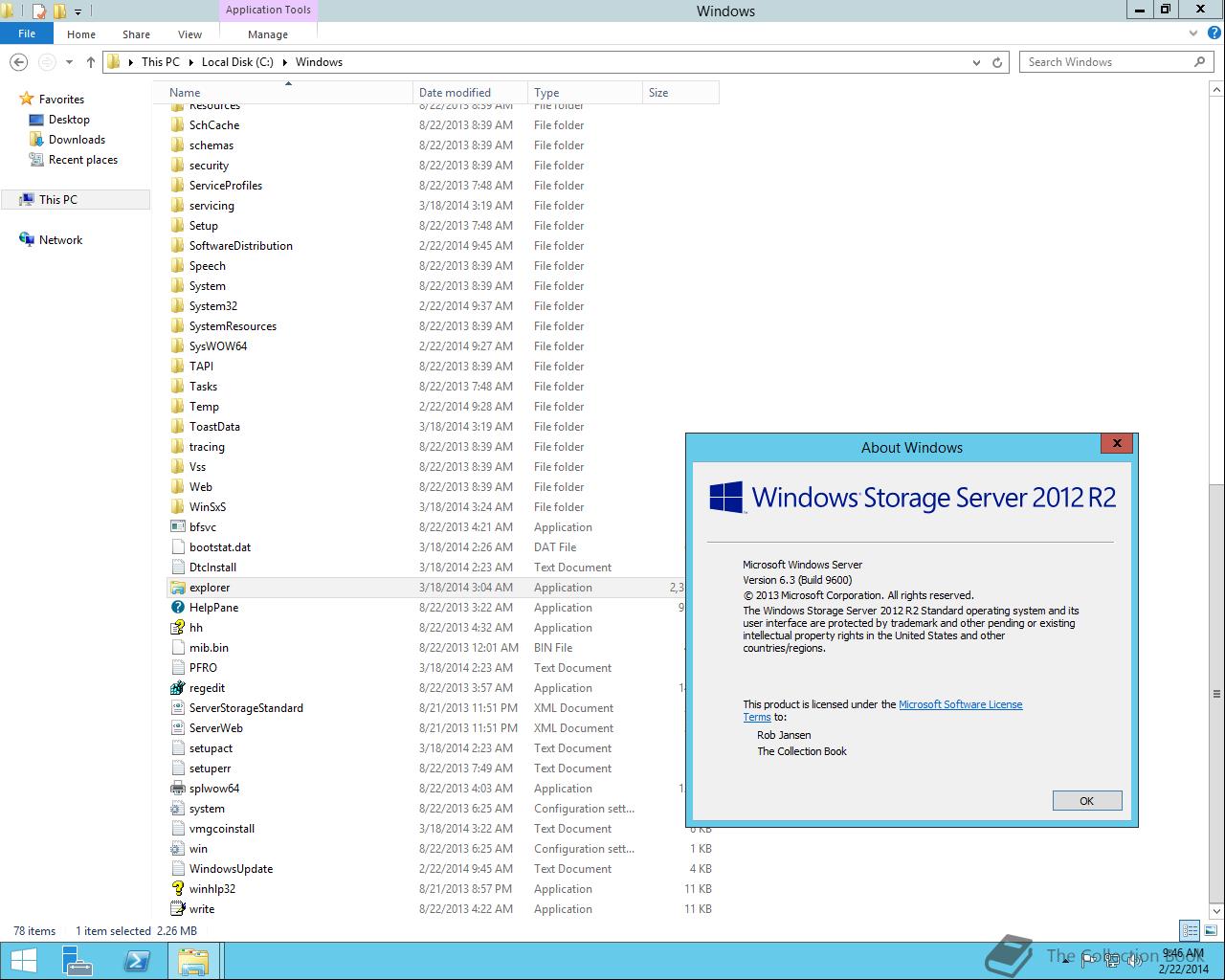
Task: Click the Back navigation arrow
Action: 18,62
